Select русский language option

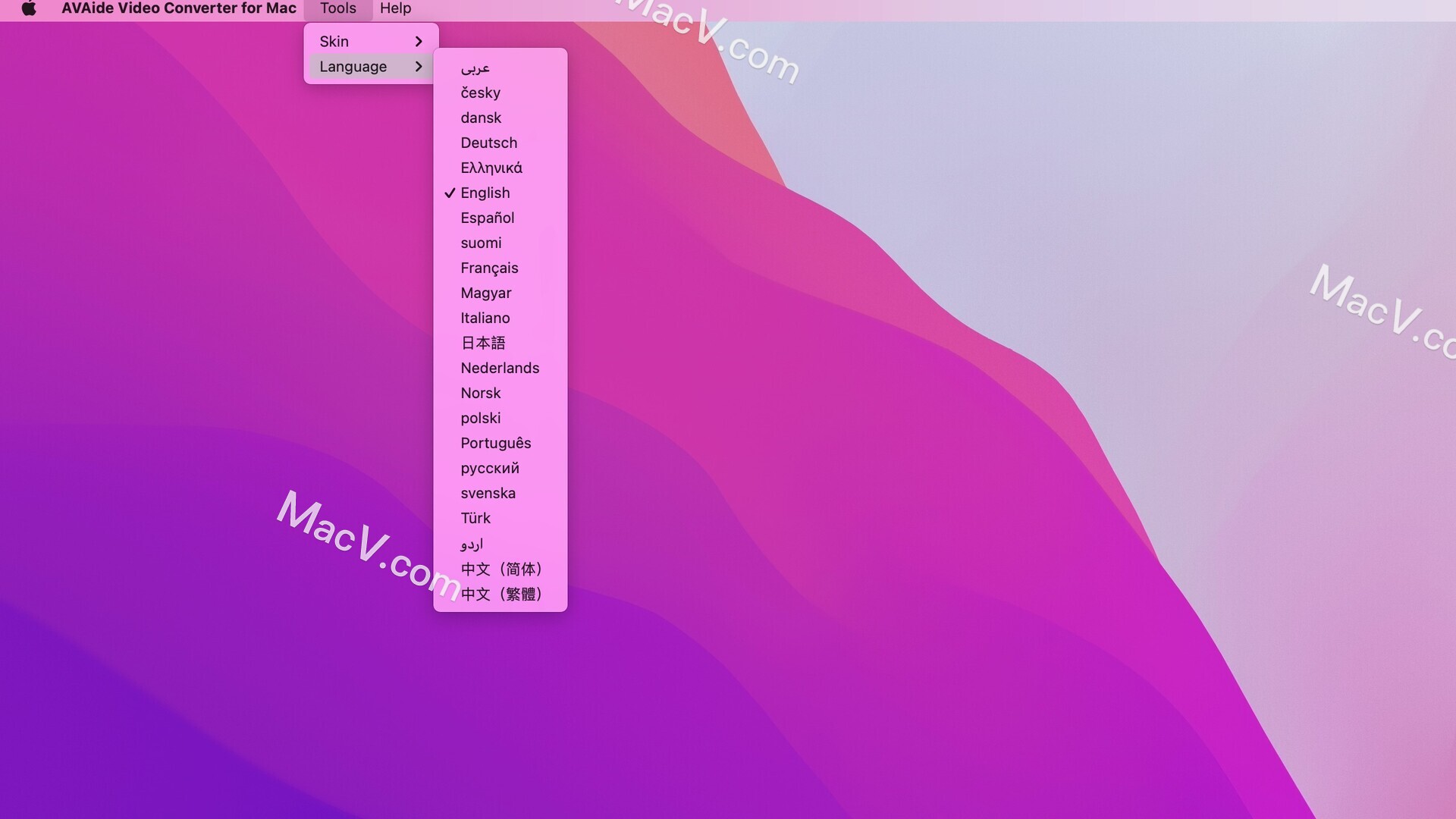[x=489, y=467]
